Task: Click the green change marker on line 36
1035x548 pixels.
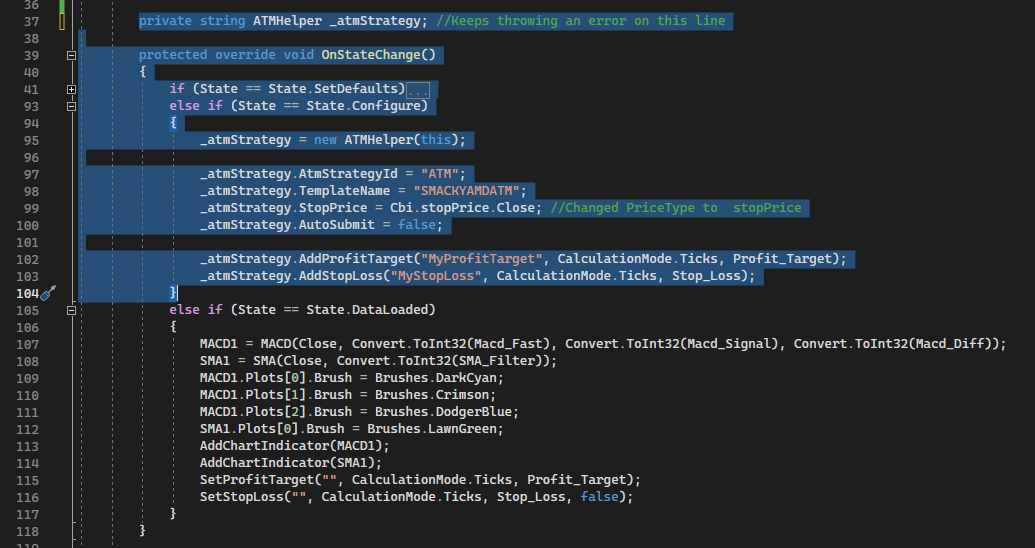Action: click(62, 4)
